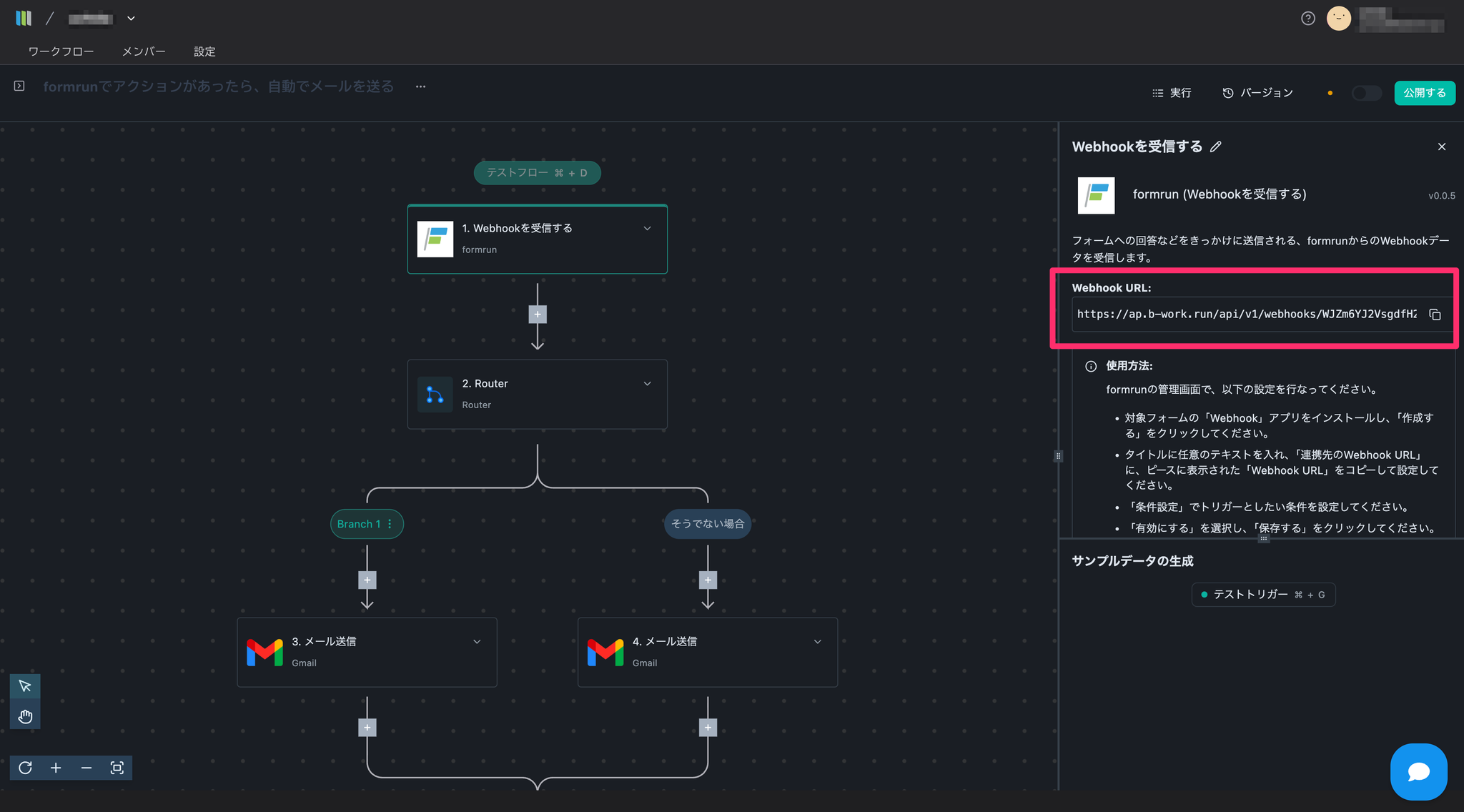Open the chat support bubble

point(1418,771)
